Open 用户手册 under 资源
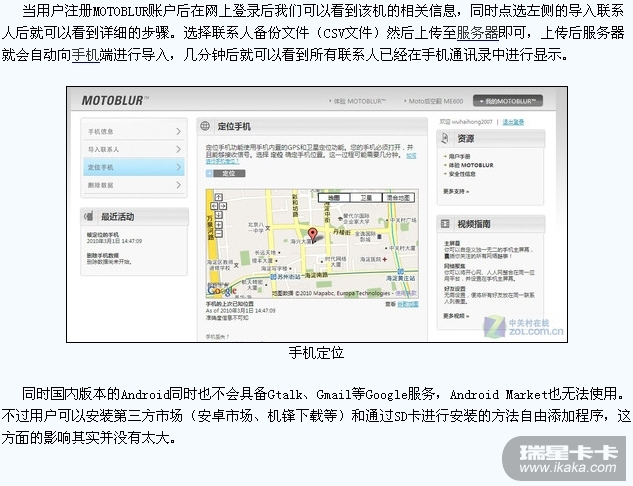This screenshot has width=633, height=486. (459, 156)
